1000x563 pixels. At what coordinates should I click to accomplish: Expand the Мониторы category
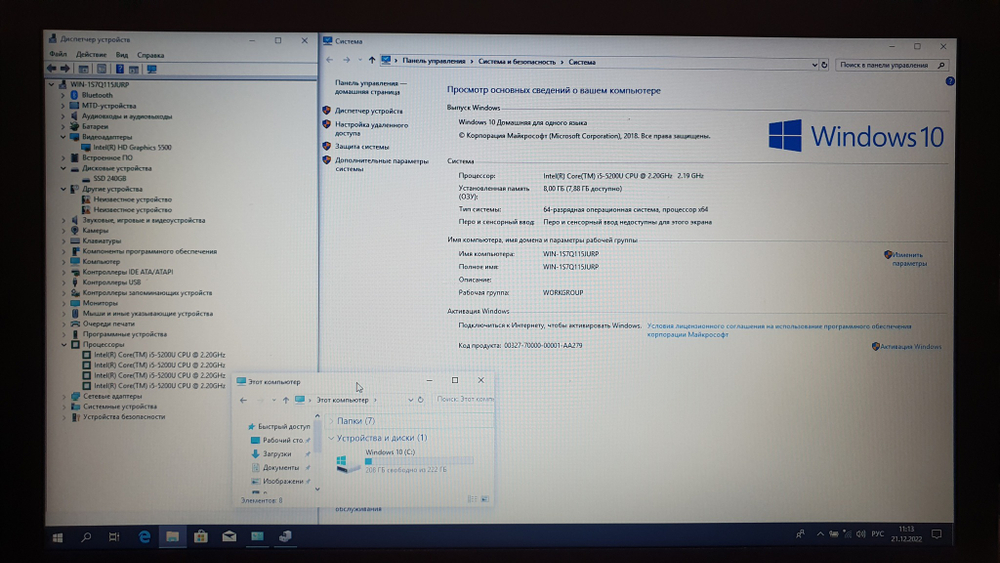click(64, 303)
